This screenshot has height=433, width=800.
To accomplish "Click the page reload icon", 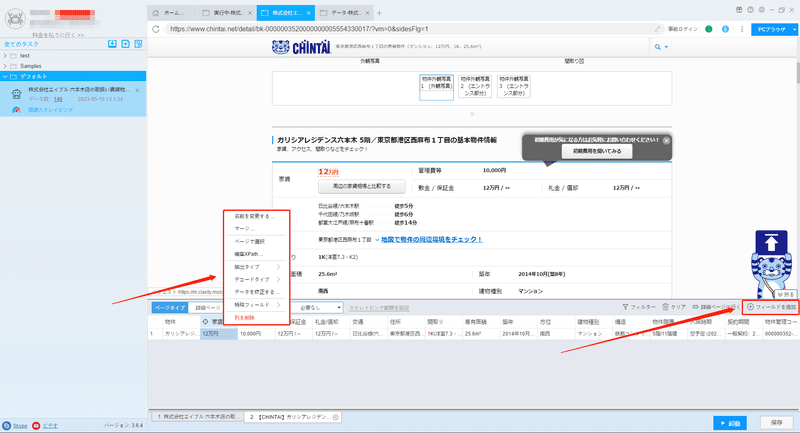I will [x=156, y=29].
